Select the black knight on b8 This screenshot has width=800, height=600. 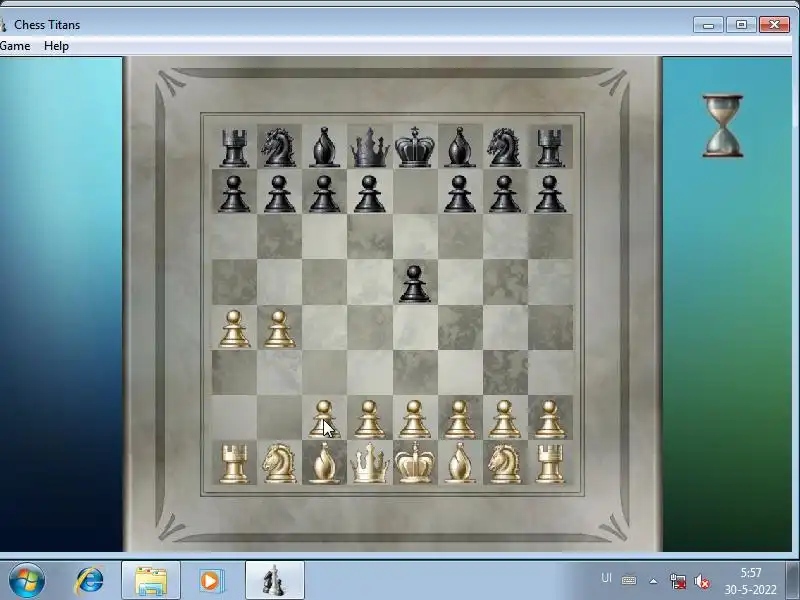click(x=279, y=147)
